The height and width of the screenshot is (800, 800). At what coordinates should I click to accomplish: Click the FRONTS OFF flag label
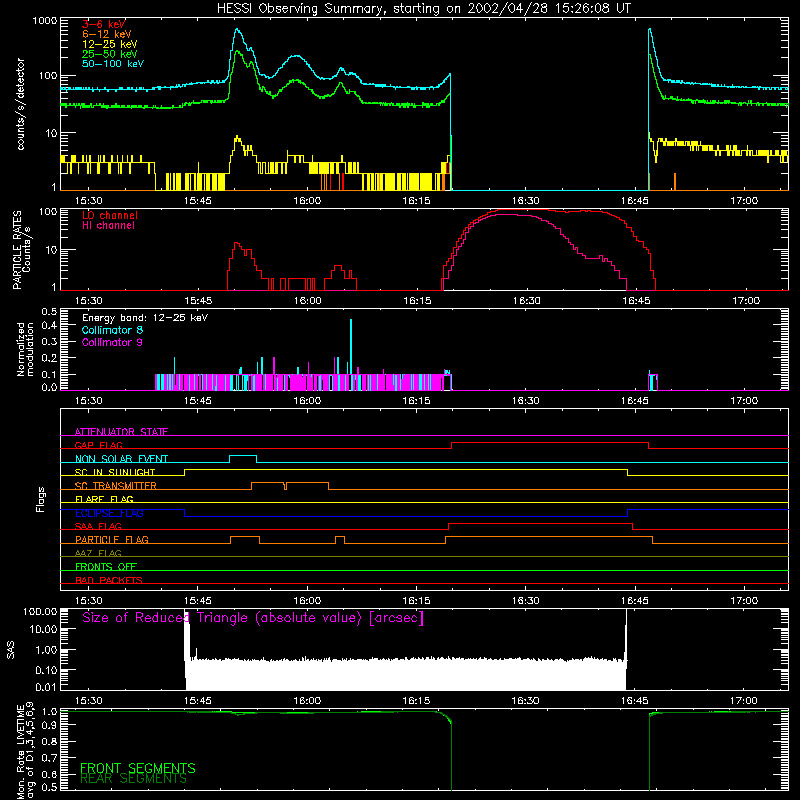(x=106, y=567)
